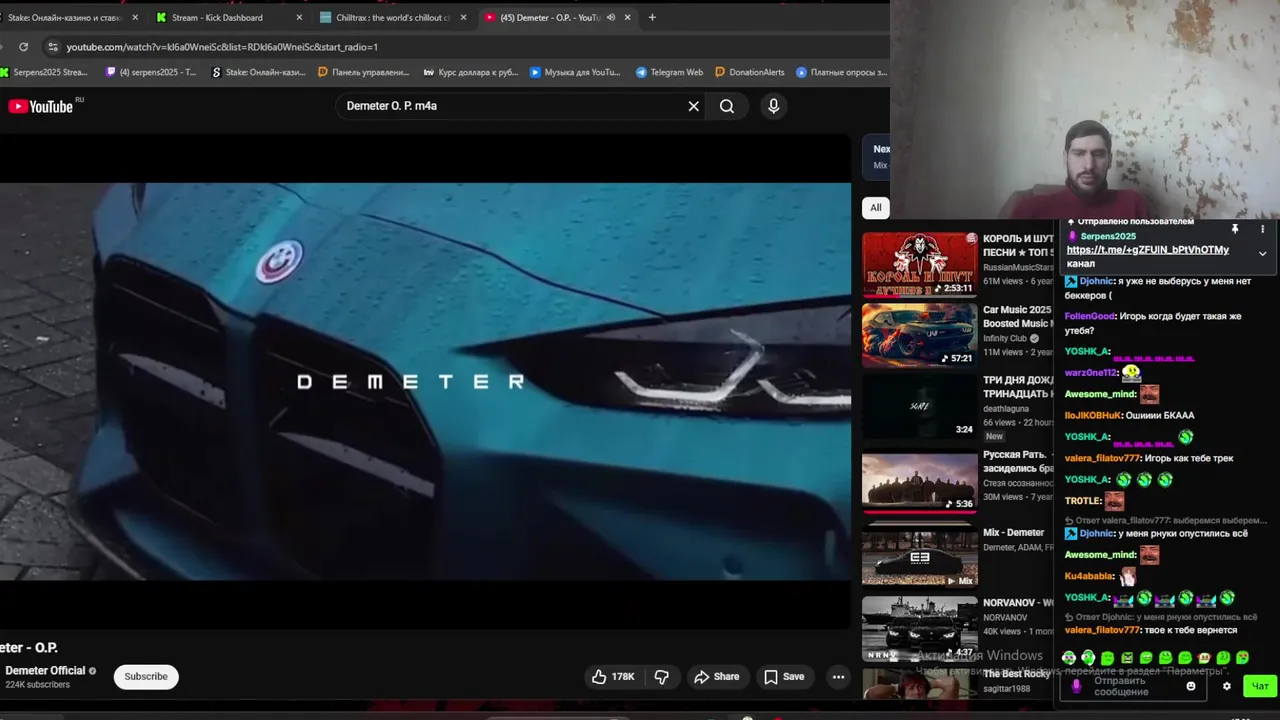Open Serpens2025 Stream bookmark
The width and height of the screenshot is (1280, 720).
coord(44,72)
